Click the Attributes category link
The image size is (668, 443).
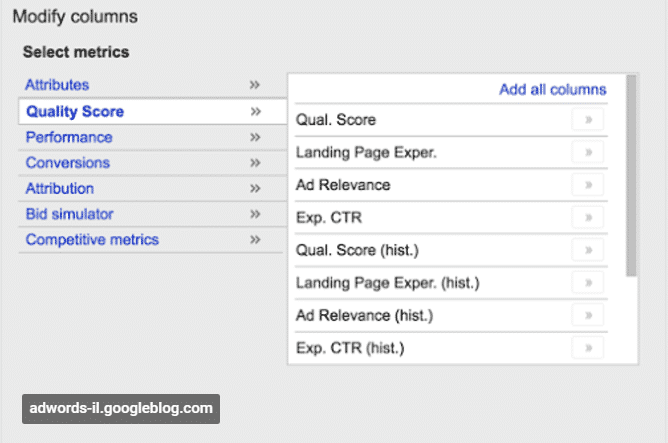tap(57, 85)
